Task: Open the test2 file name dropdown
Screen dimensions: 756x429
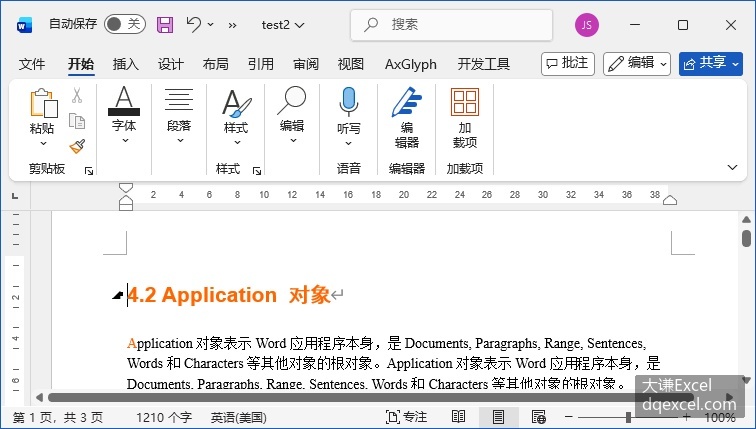Action: (x=283, y=25)
